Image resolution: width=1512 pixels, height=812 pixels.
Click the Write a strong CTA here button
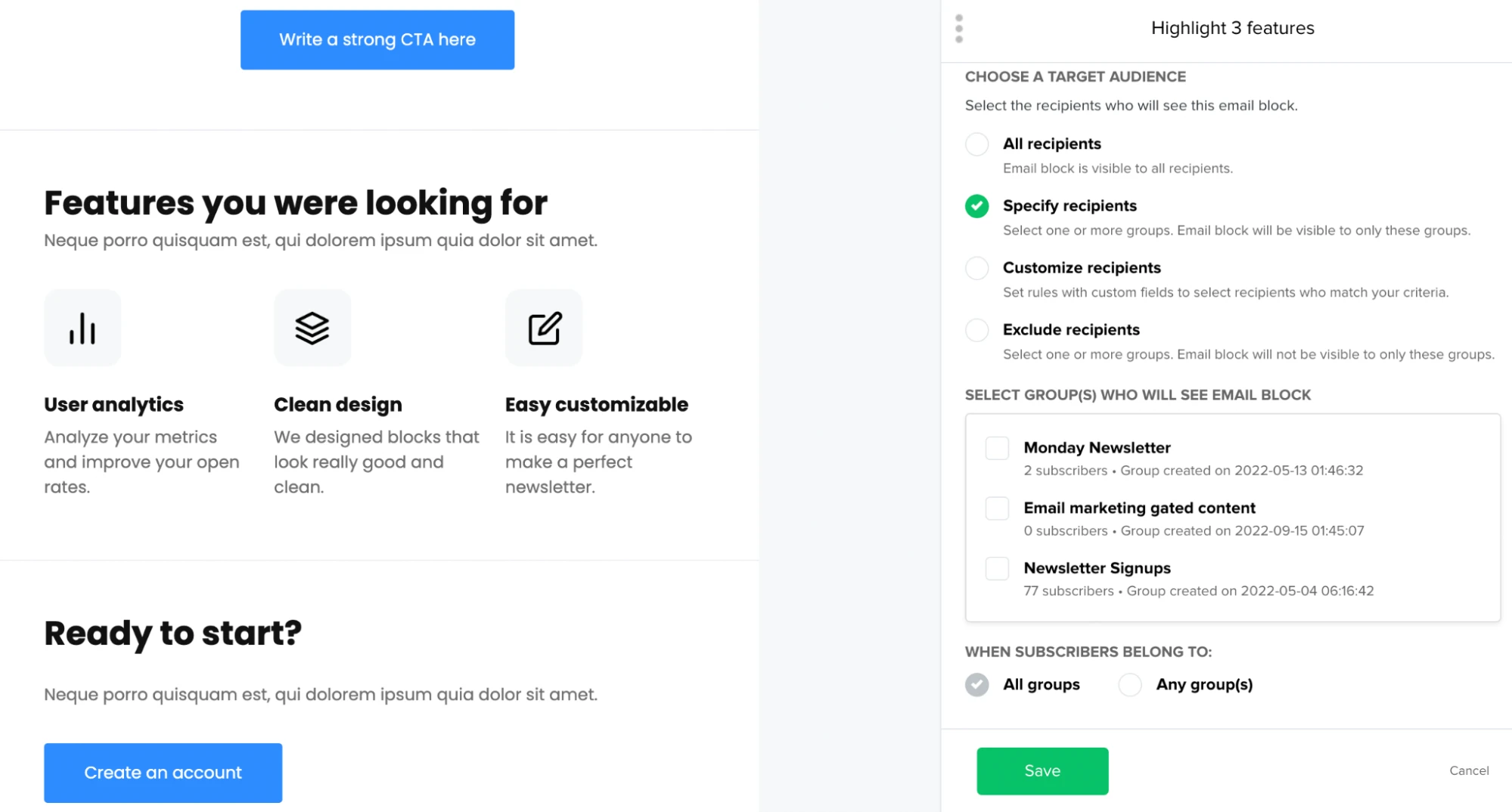pyautogui.click(x=377, y=40)
